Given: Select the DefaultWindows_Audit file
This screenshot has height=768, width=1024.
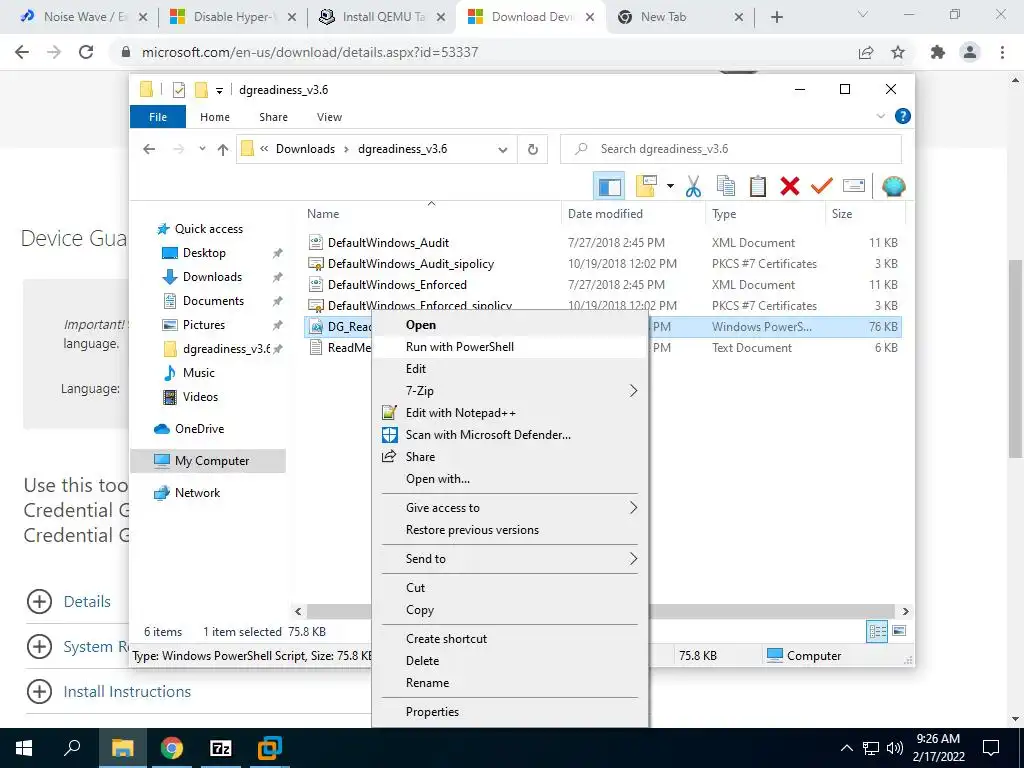Looking at the screenshot, I should pos(388,243).
